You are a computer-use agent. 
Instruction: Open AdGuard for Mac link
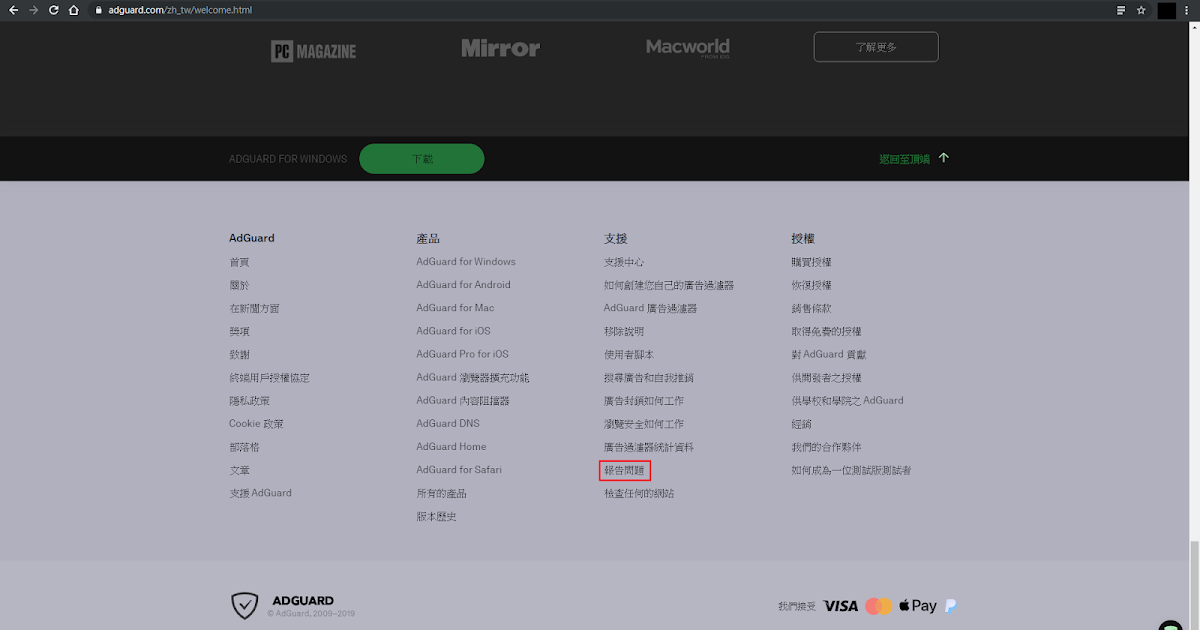pos(455,308)
